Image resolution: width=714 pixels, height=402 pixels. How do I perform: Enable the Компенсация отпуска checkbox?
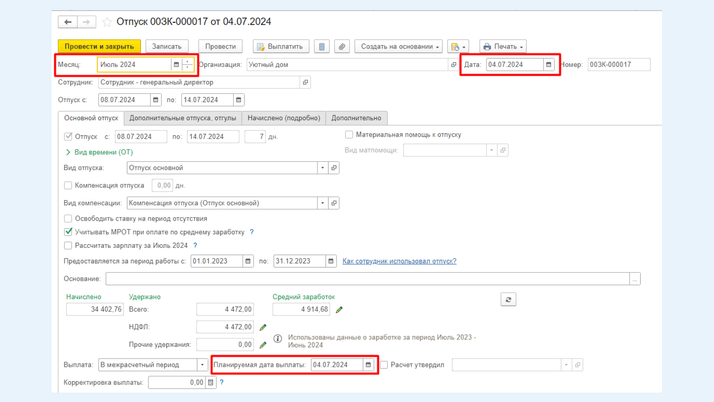68,185
